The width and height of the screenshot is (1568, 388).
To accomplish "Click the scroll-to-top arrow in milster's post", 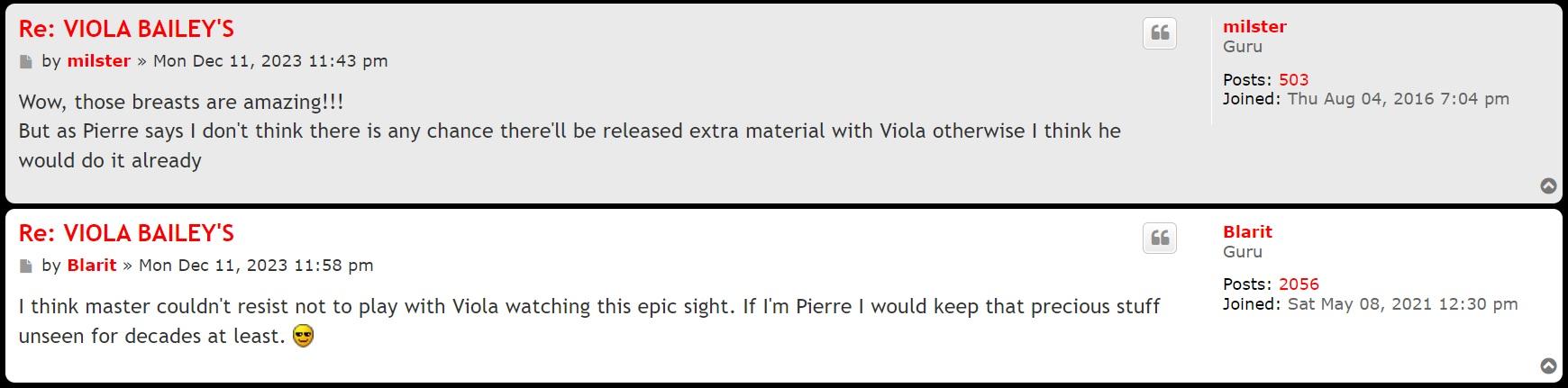I will [1548, 186].
